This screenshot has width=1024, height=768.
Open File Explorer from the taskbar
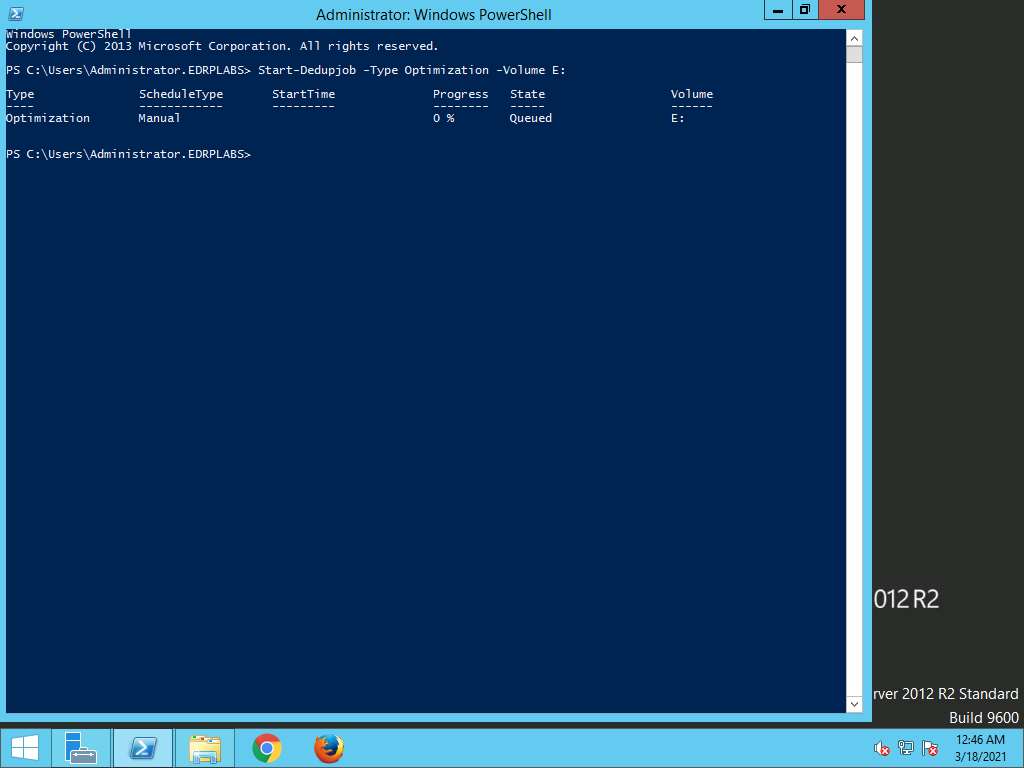[x=204, y=748]
